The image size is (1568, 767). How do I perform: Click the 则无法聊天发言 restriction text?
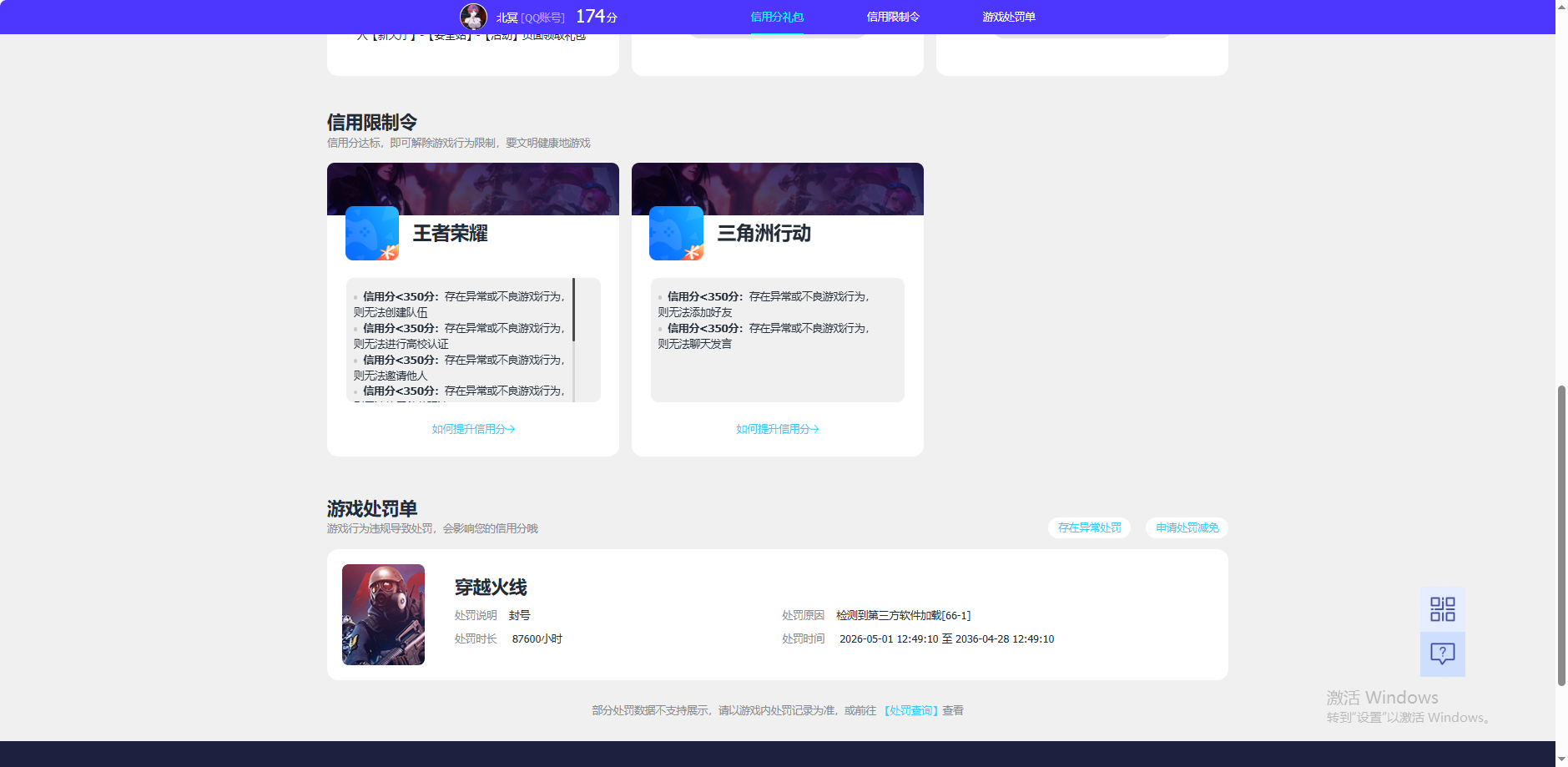click(695, 344)
